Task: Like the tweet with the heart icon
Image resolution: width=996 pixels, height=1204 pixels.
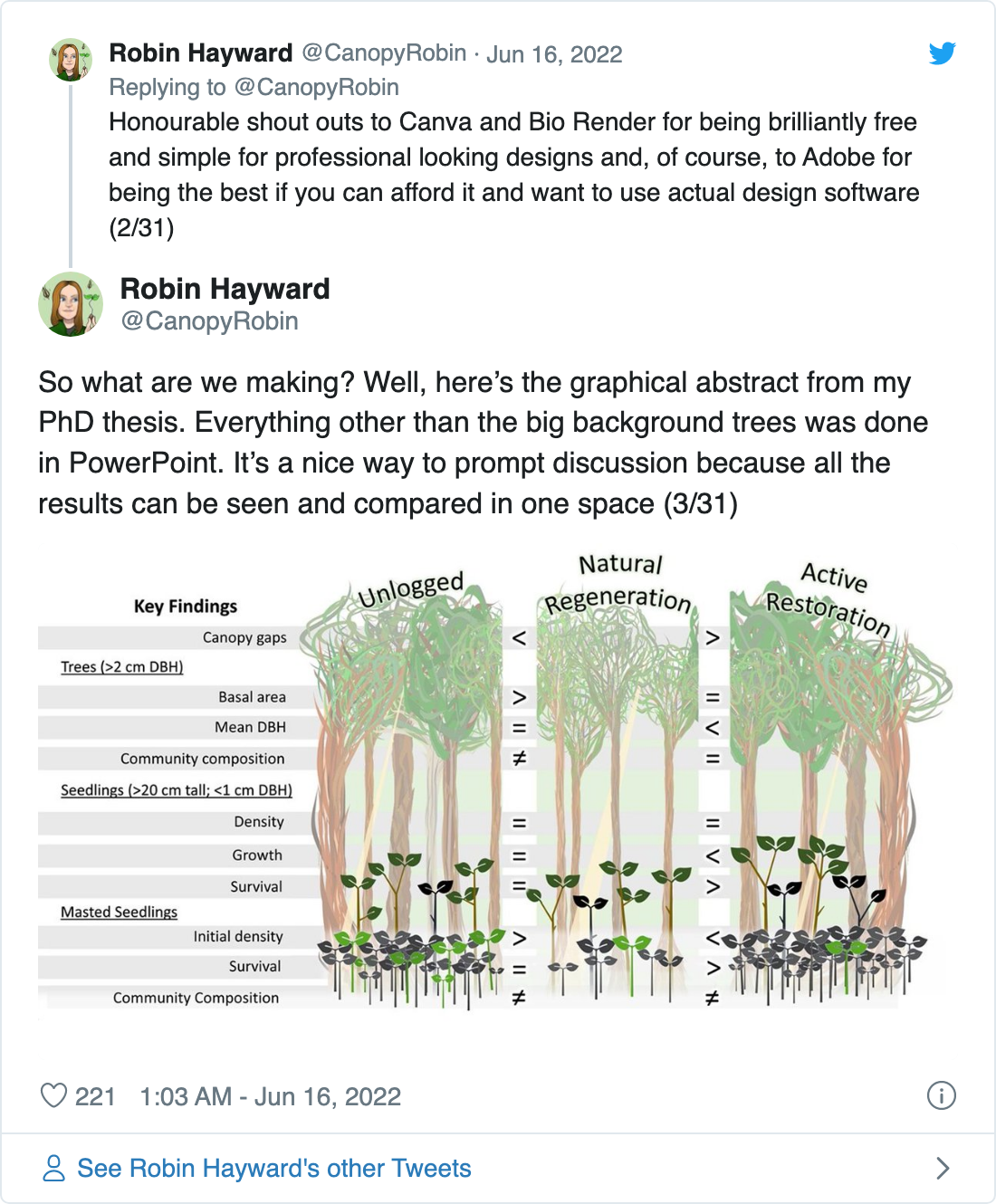Action: coord(54,1095)
